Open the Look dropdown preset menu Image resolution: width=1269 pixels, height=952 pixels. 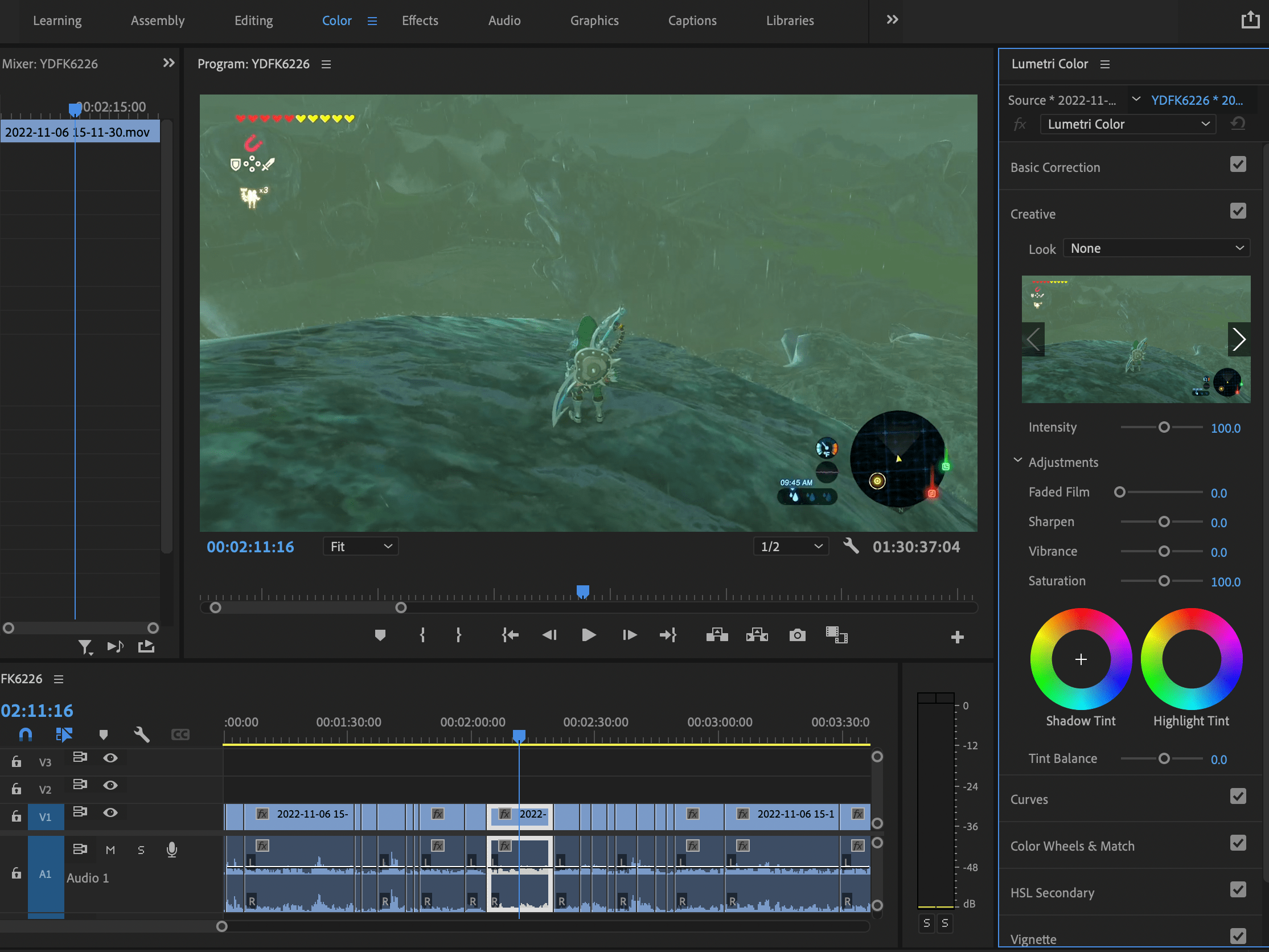(1156, 249)
